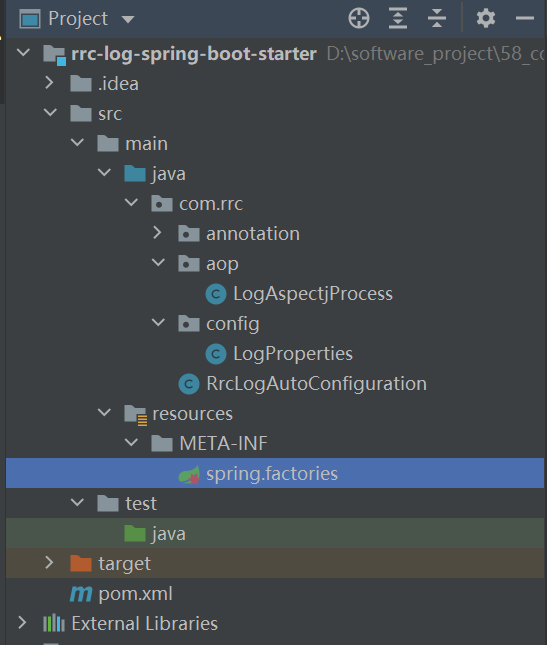The image size is (547, 645).
Task: Select the LogProperties class
Action: tap(293, 354)
